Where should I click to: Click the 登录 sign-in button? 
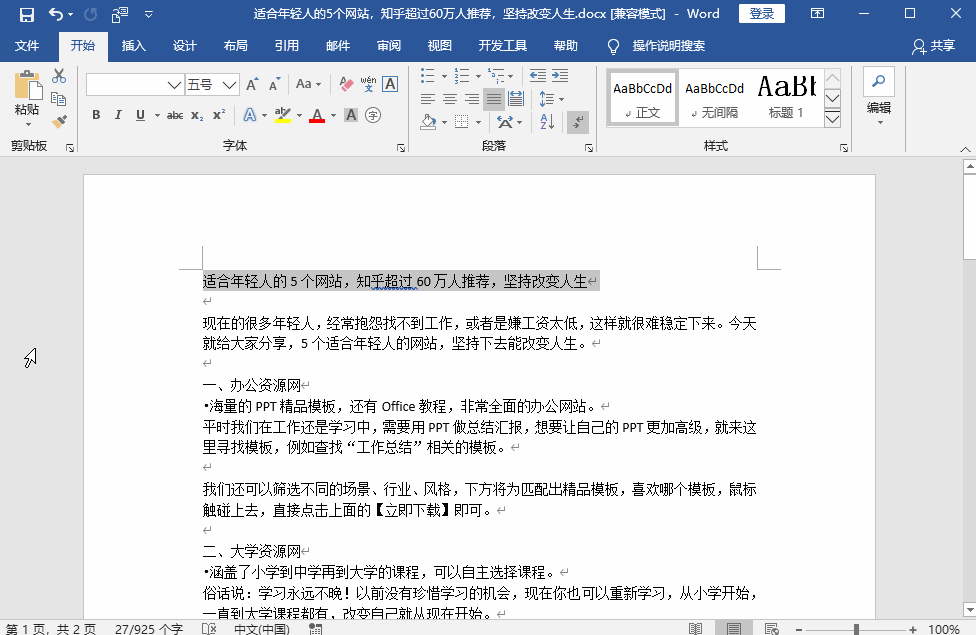pyautogui.click(x=762, y=12)
